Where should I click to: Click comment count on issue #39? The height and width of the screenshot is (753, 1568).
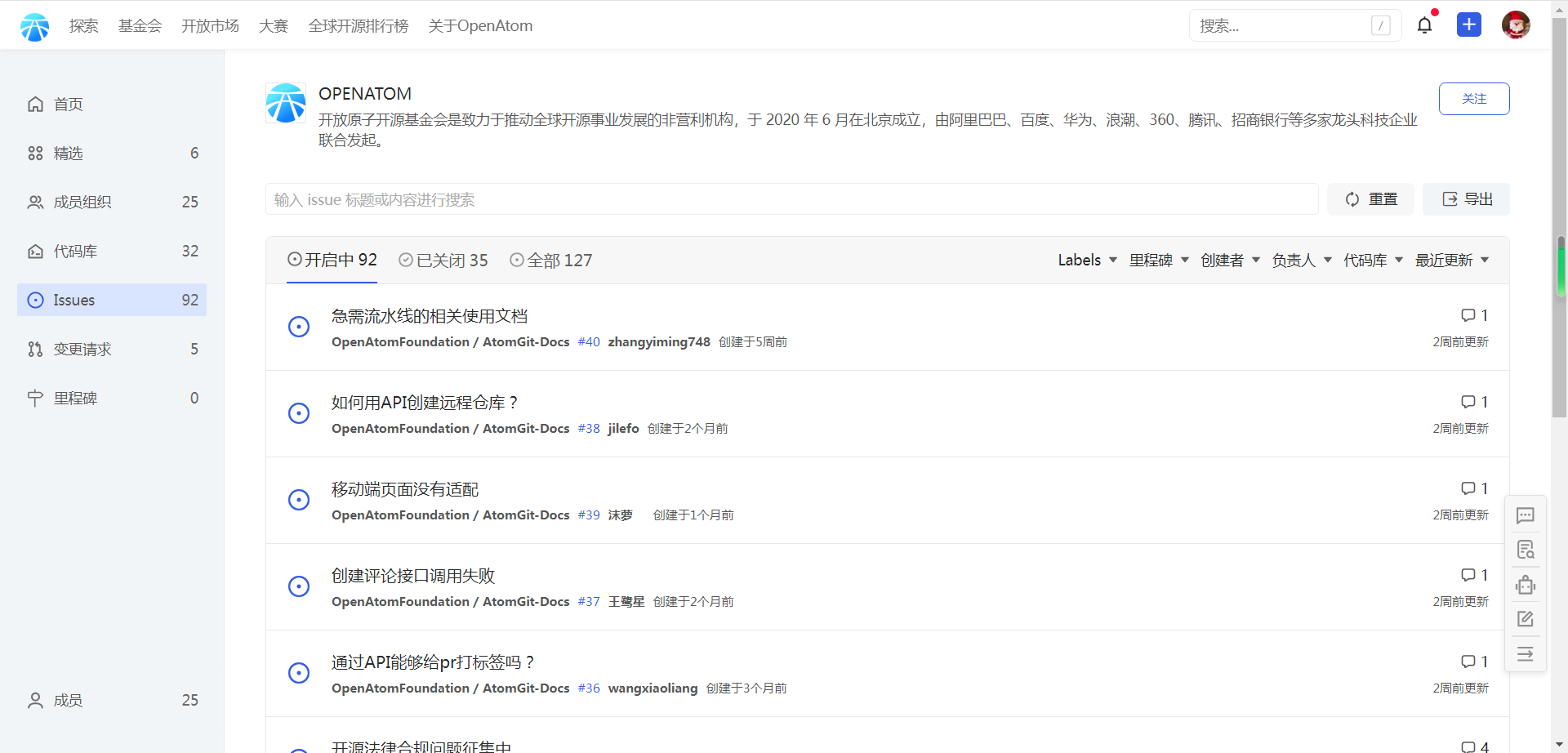1474,488
